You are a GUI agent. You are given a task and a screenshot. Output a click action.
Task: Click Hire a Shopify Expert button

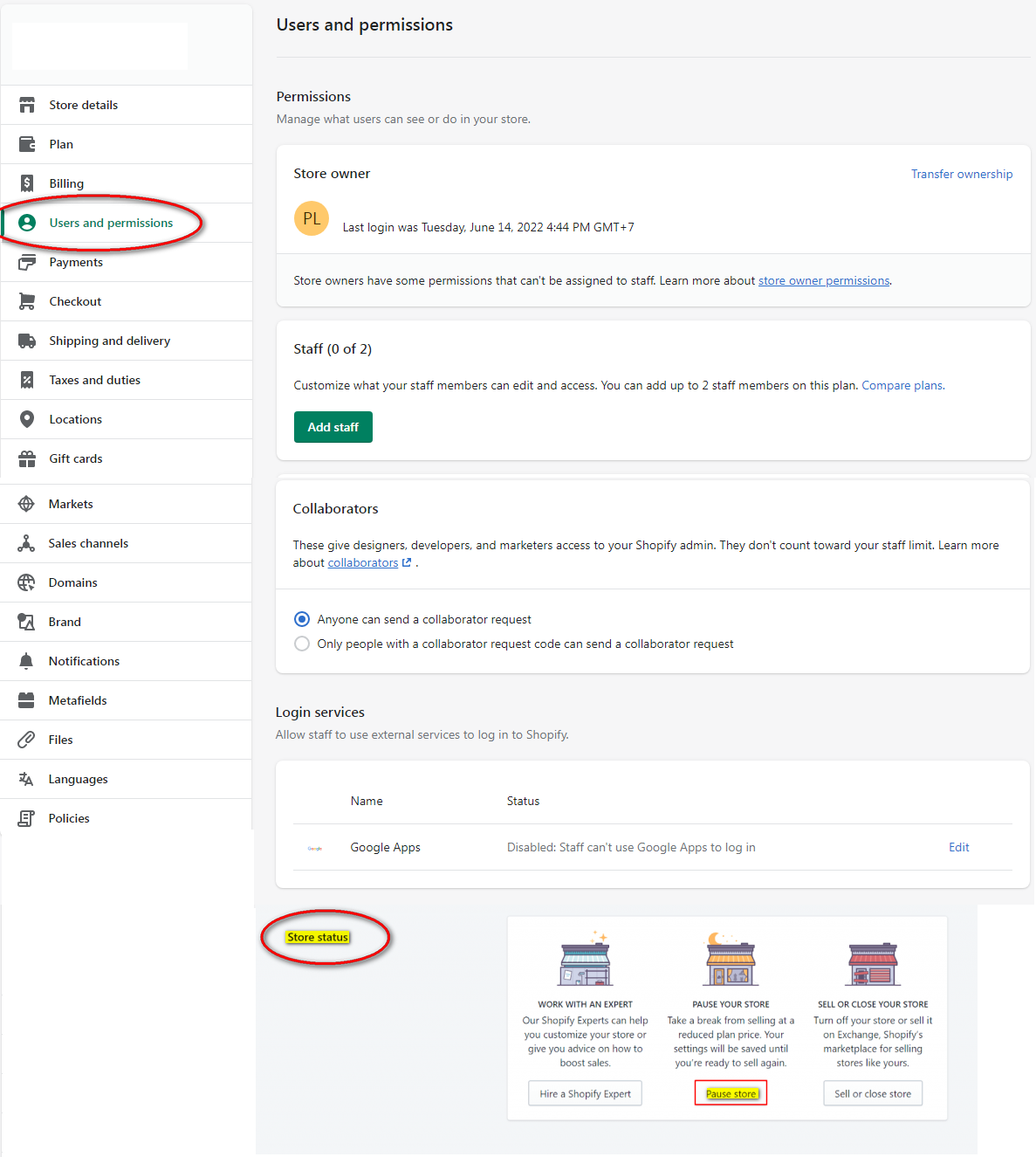coord(585,1093)
